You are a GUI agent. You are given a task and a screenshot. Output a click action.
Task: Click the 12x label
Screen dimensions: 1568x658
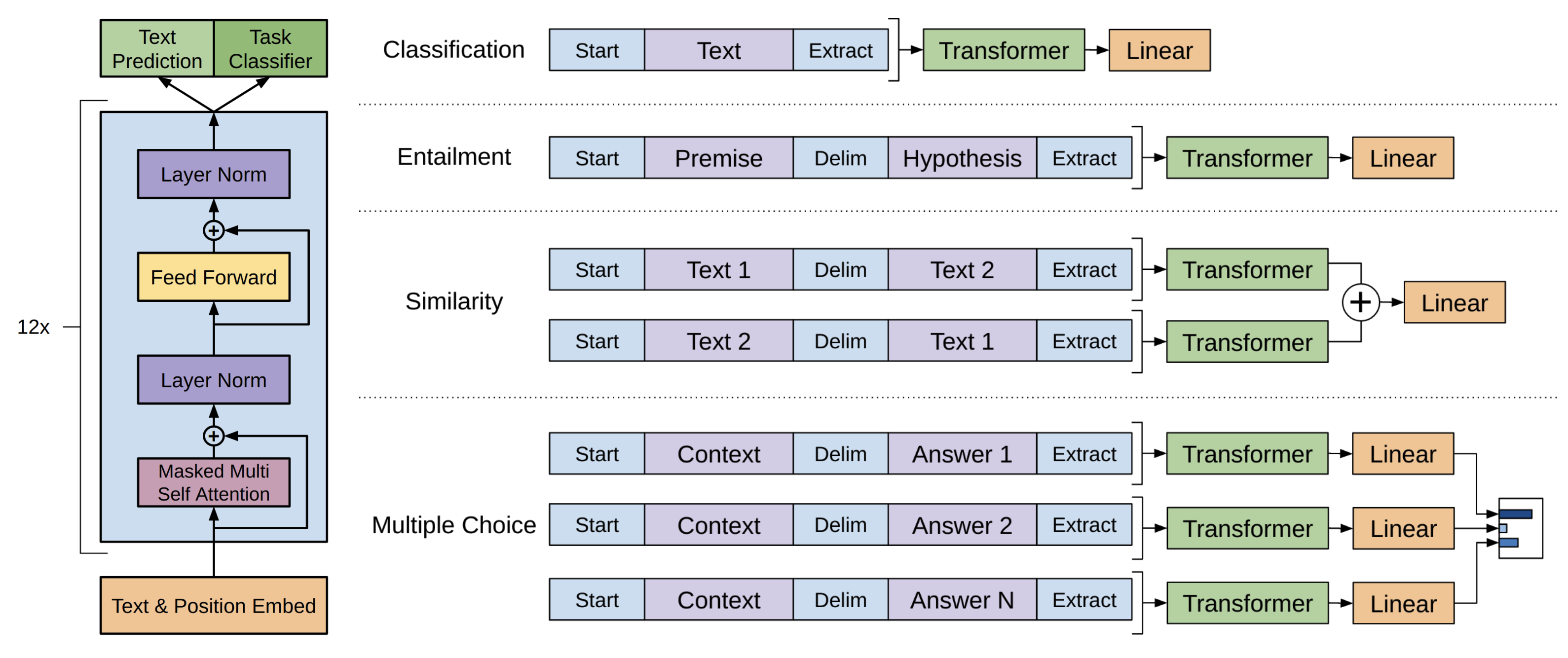(33, 327)
